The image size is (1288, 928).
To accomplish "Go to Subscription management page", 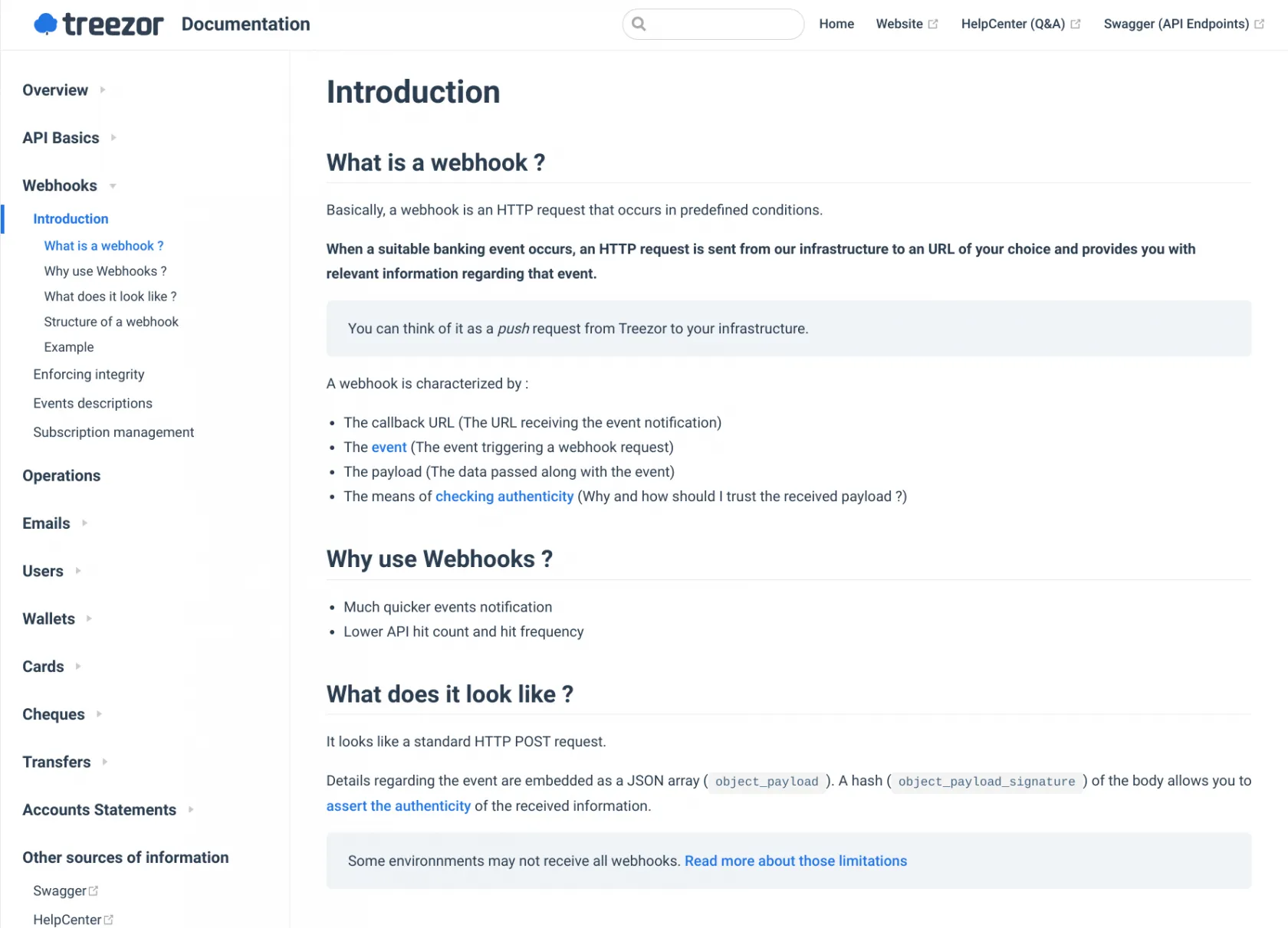I will (113, 432).
